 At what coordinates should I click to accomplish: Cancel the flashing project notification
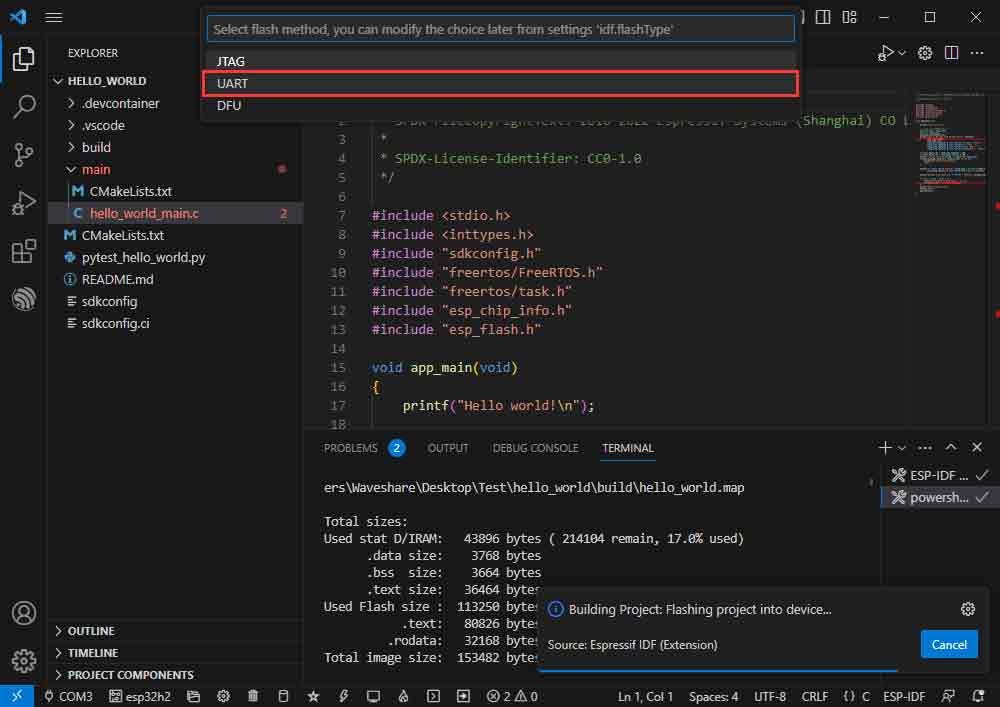pyautogui.click(x=948, y=645)
